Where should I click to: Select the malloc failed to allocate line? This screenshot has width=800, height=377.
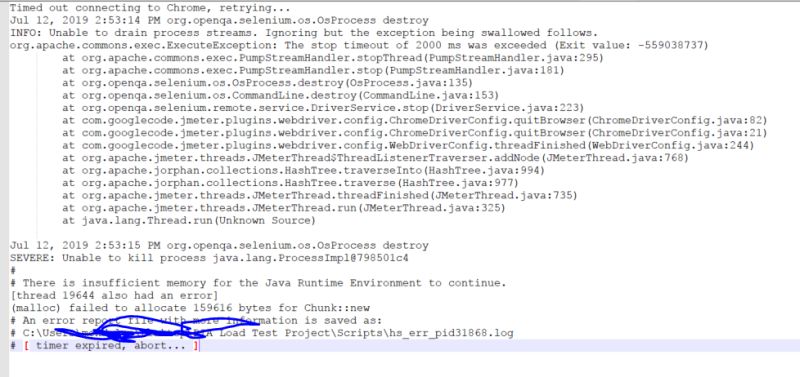coord(189,308)
